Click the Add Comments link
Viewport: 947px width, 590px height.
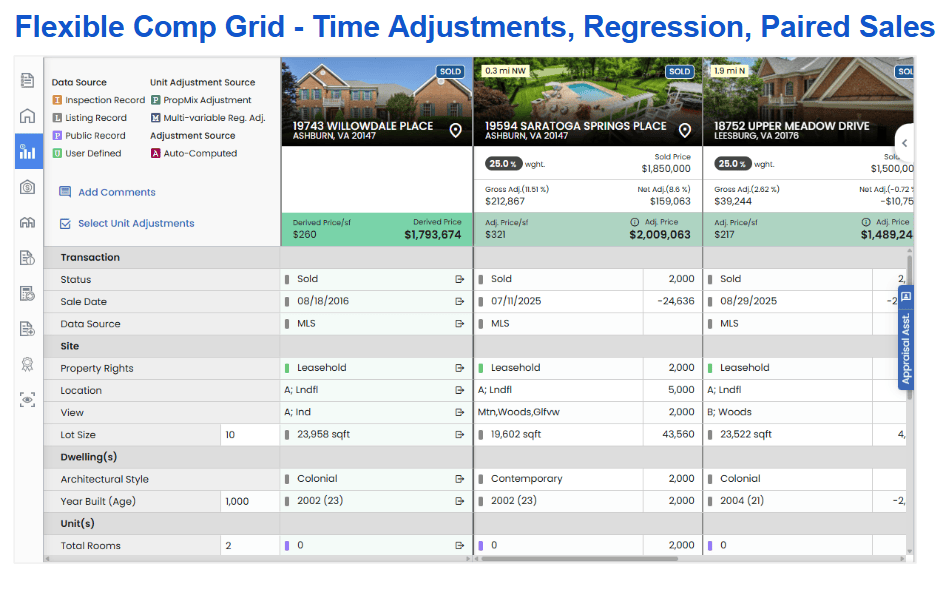(116, 192)
